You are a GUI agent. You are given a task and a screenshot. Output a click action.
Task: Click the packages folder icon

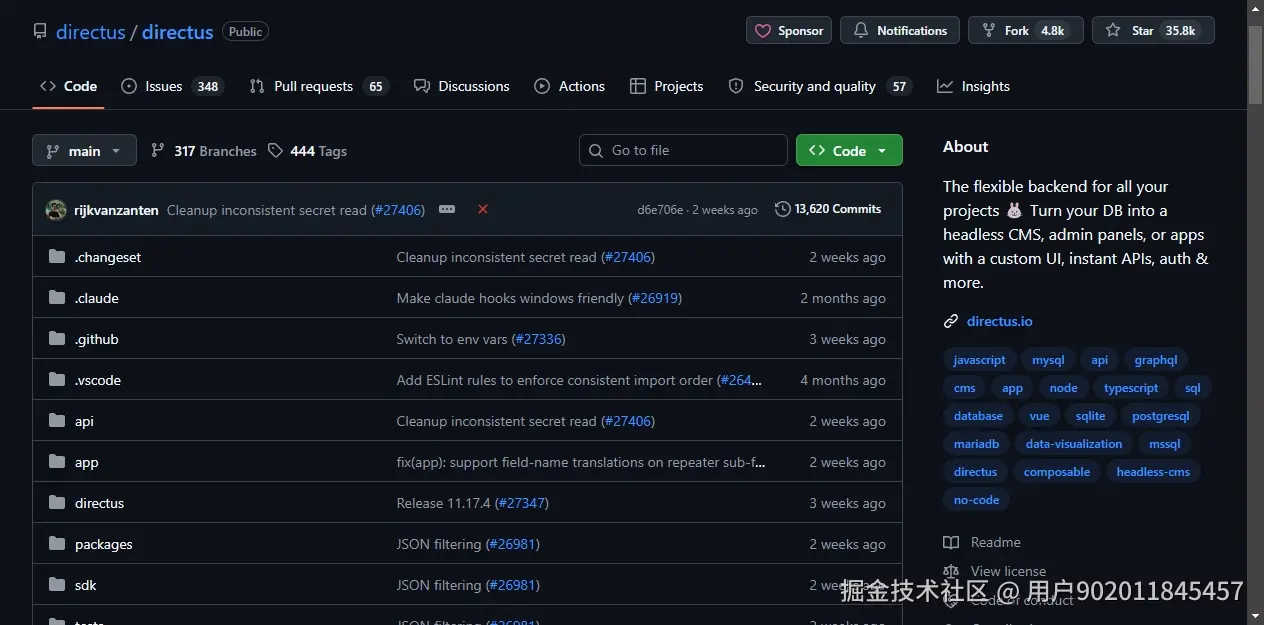click(57, 544)
